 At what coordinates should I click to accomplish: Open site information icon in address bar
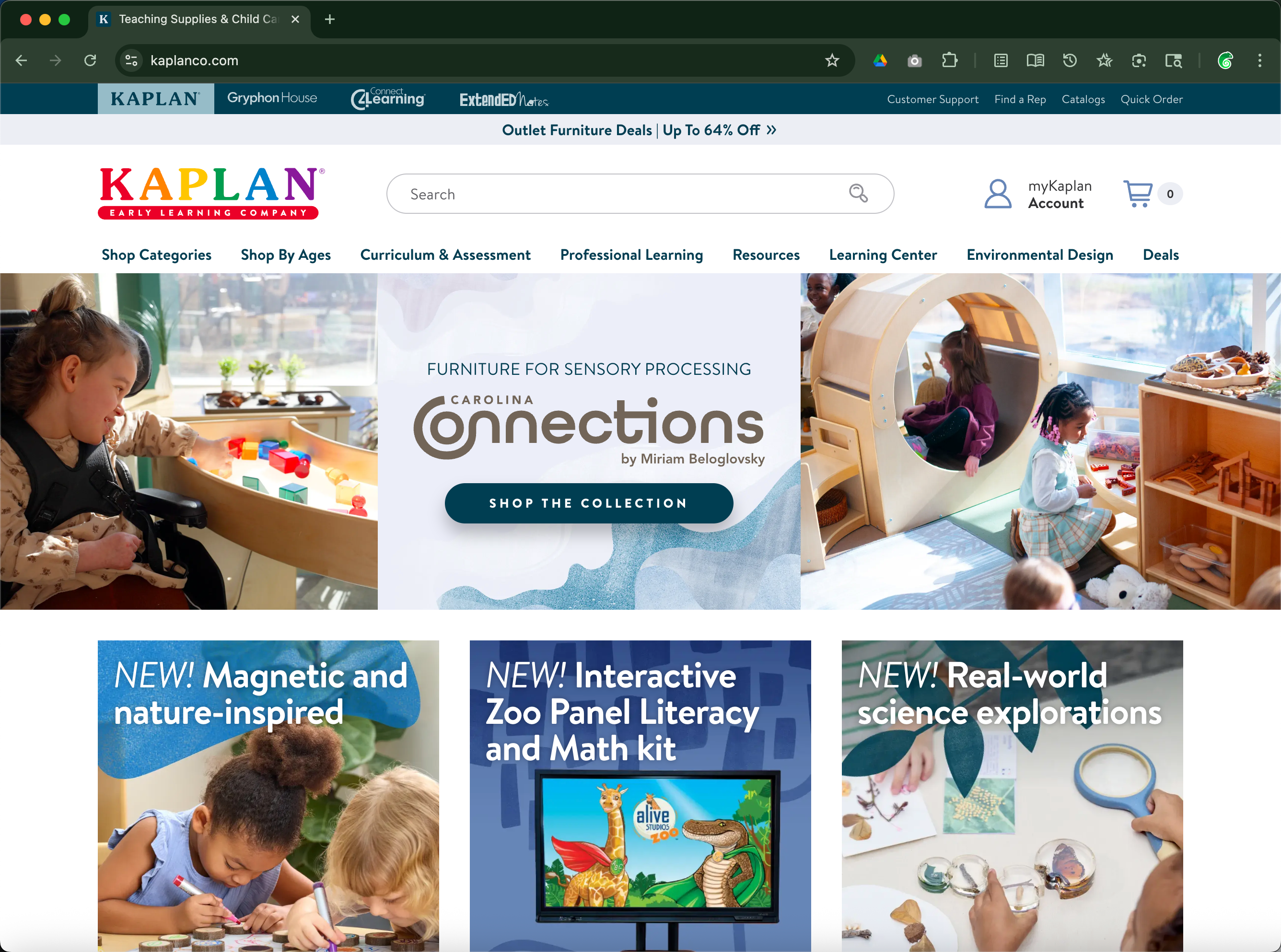[x=131, y=60]
